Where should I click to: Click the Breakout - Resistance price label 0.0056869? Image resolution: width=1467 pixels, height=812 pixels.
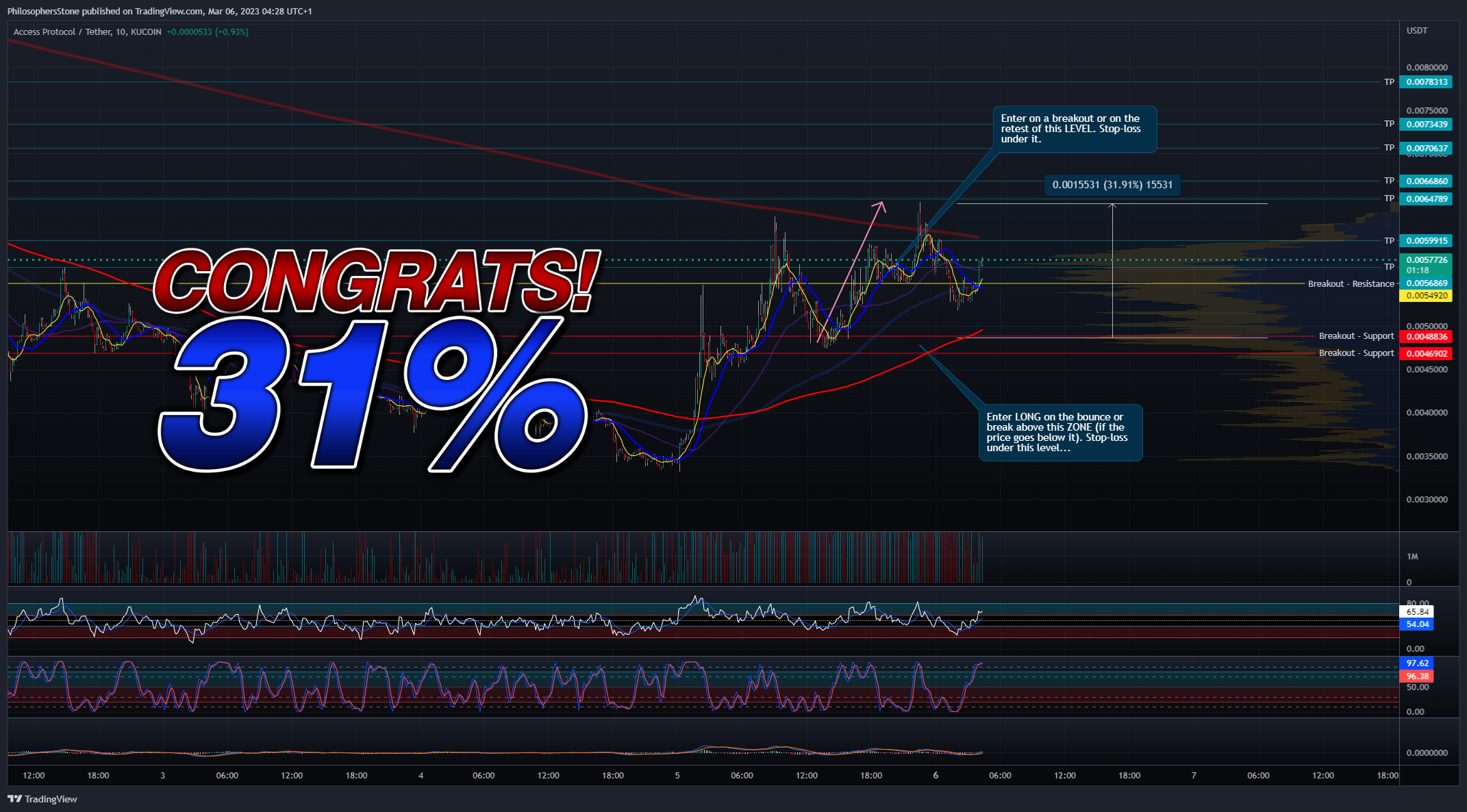pos(1427,283)
